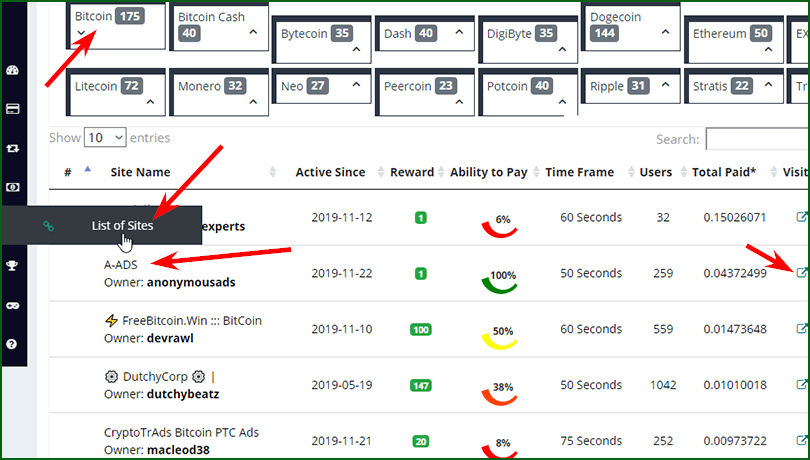Click the gamepad icon in sidebar

tap(12, 305)
